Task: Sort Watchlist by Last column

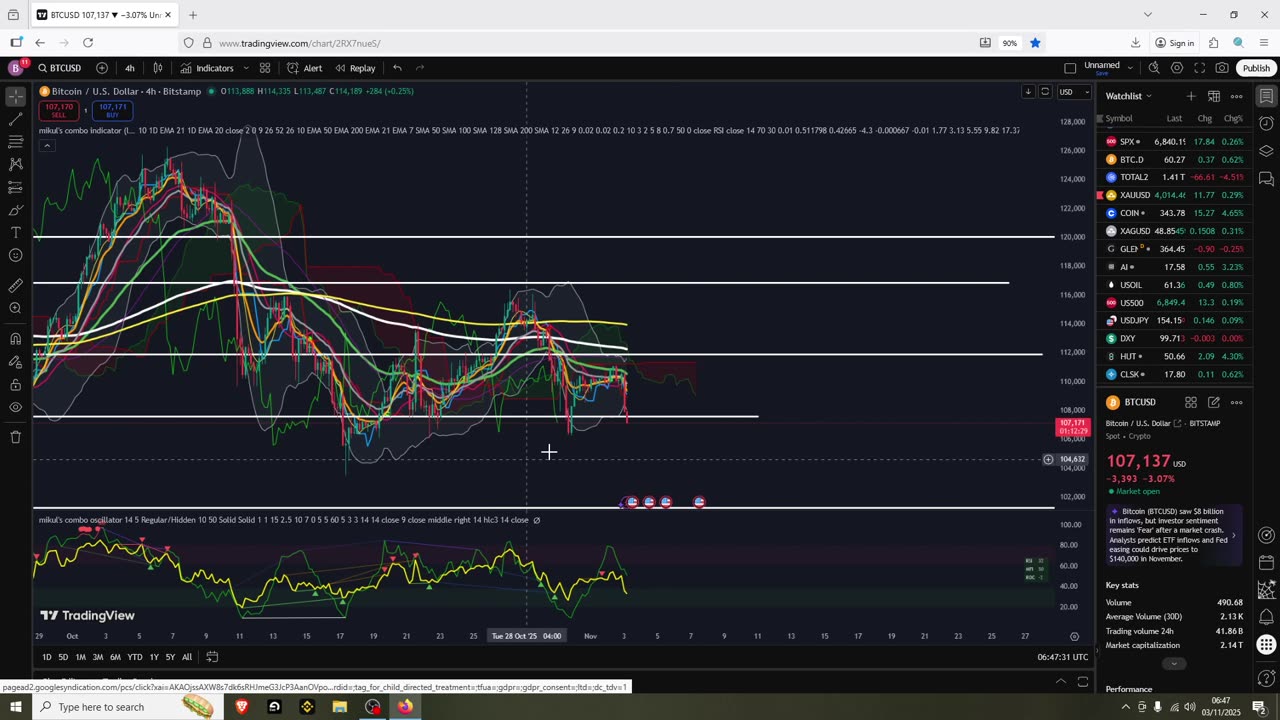Action: coord(1174,119)
